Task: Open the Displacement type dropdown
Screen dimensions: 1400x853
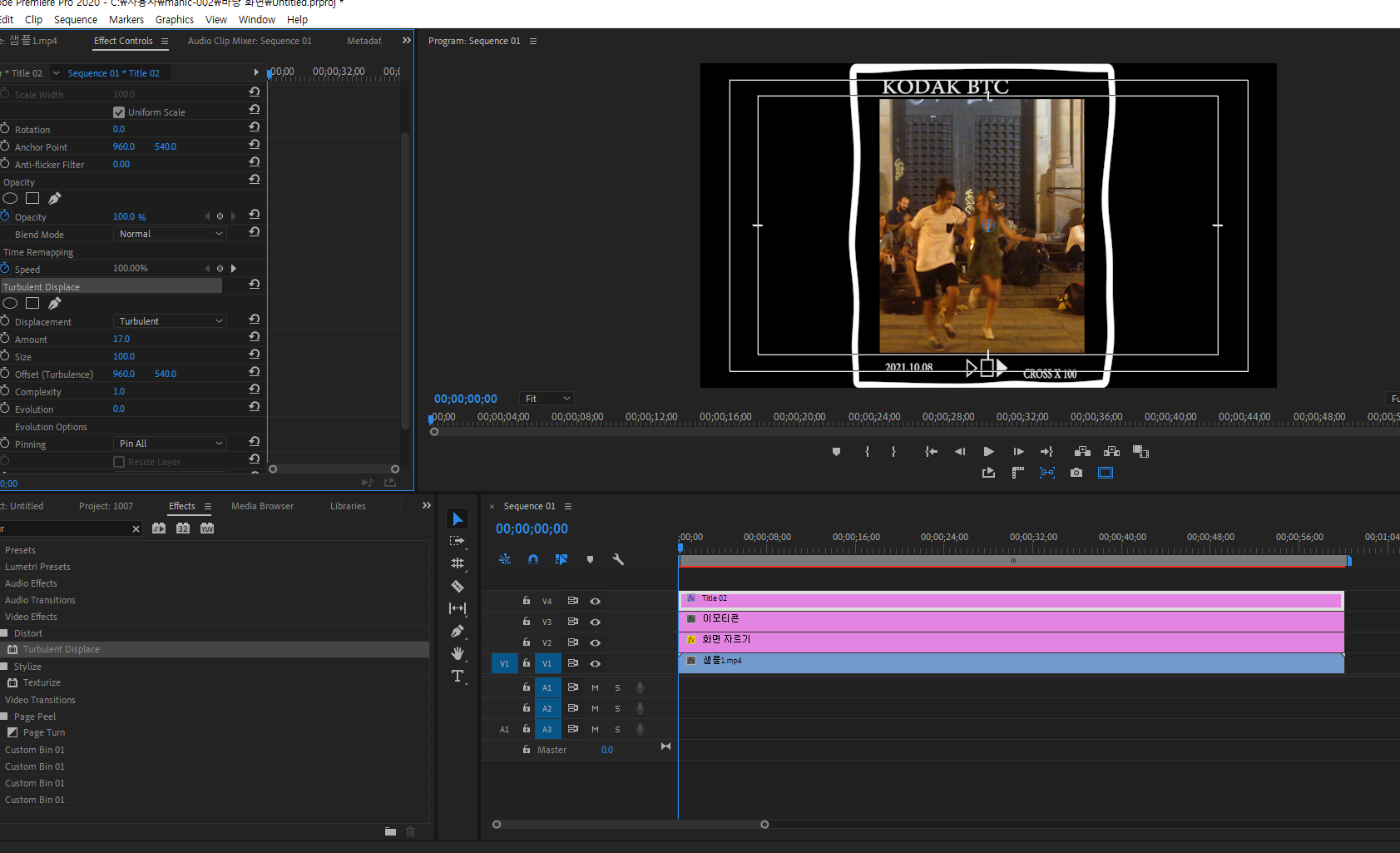Action: point(171,321)
